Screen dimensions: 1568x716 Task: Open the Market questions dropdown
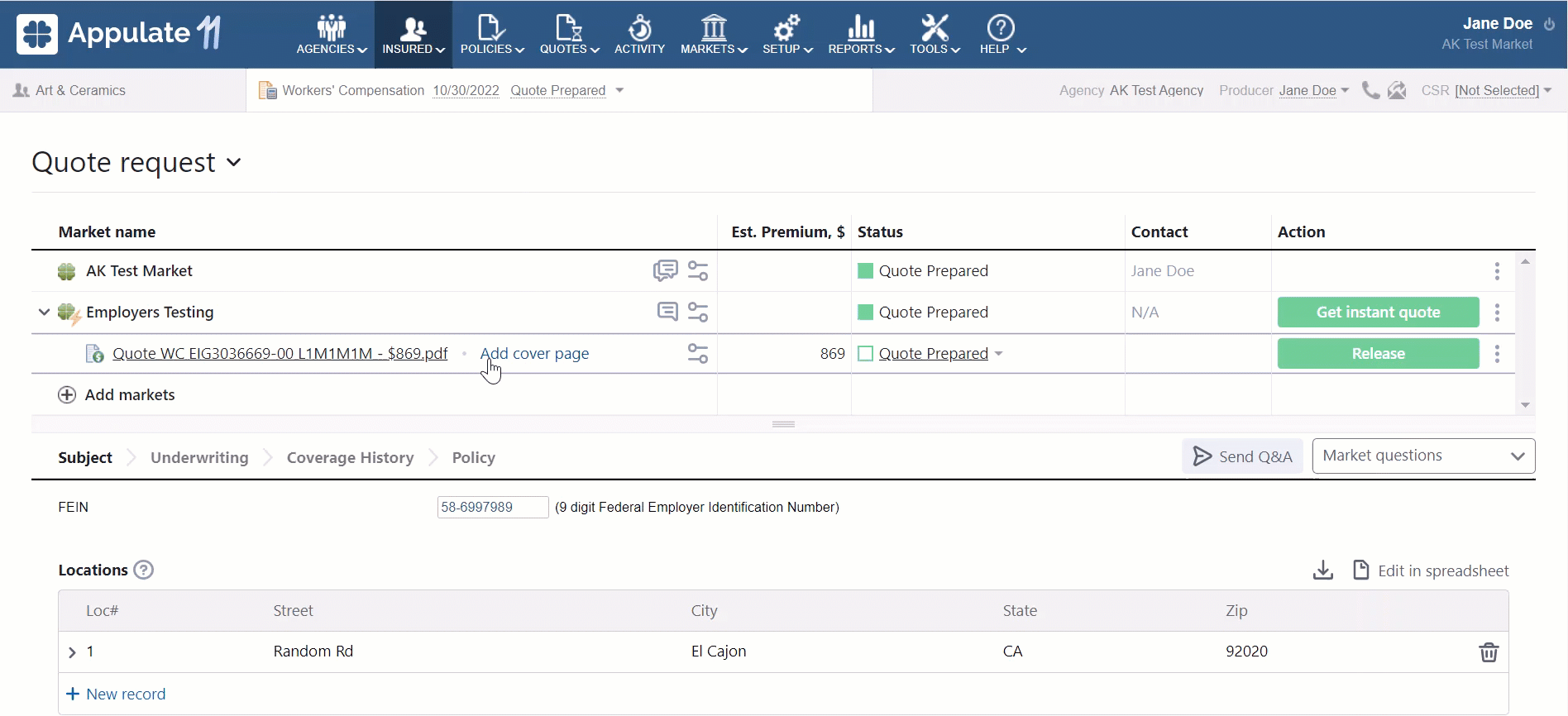point(1423,456)
